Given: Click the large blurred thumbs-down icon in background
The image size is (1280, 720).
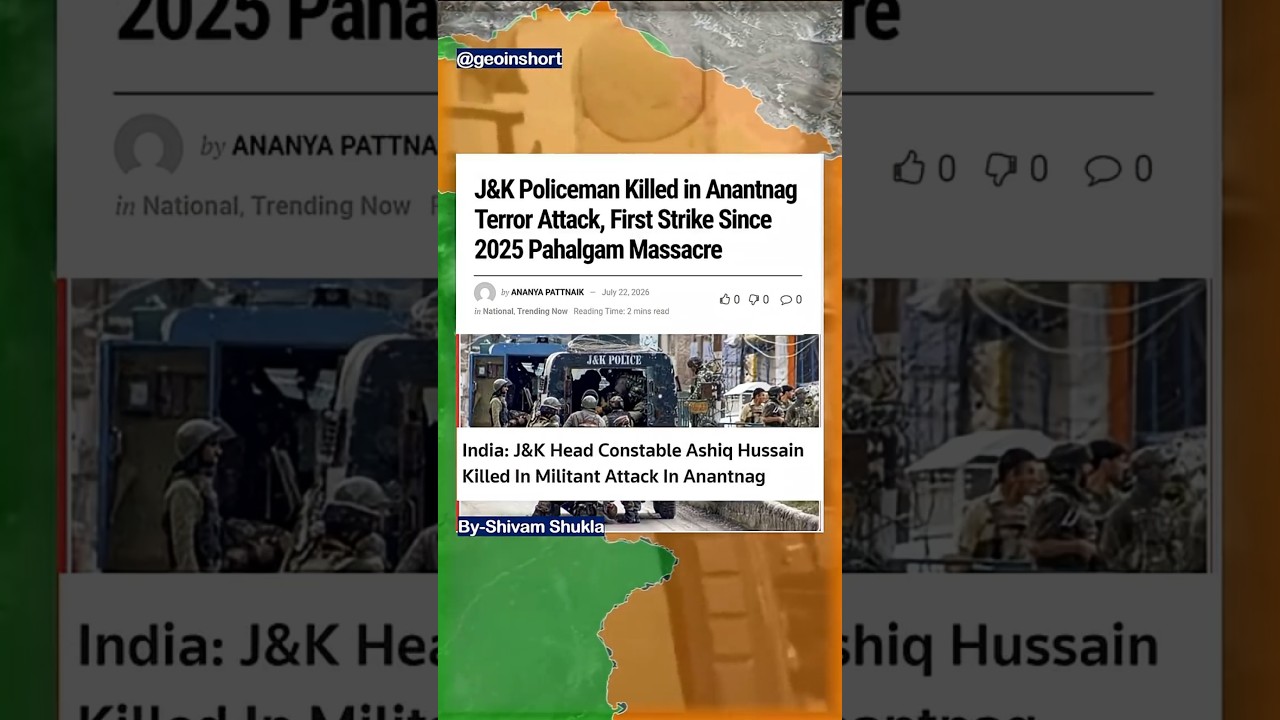Looking at the screenshot, I should tap(1001, 168).
